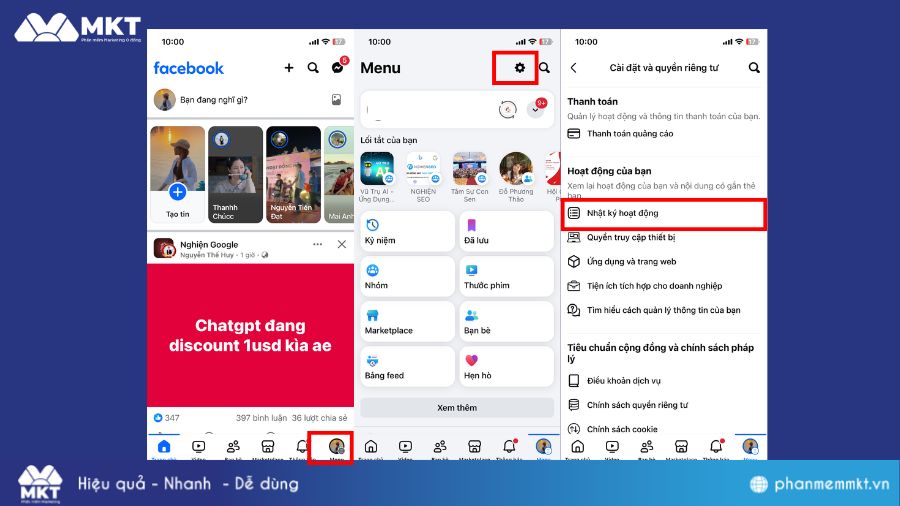This screenshot has width=900, height=506.
Task: Open 'Tiện ích tích hợp cho doanh nghiệp'
Action: click(x=664, y=286)
